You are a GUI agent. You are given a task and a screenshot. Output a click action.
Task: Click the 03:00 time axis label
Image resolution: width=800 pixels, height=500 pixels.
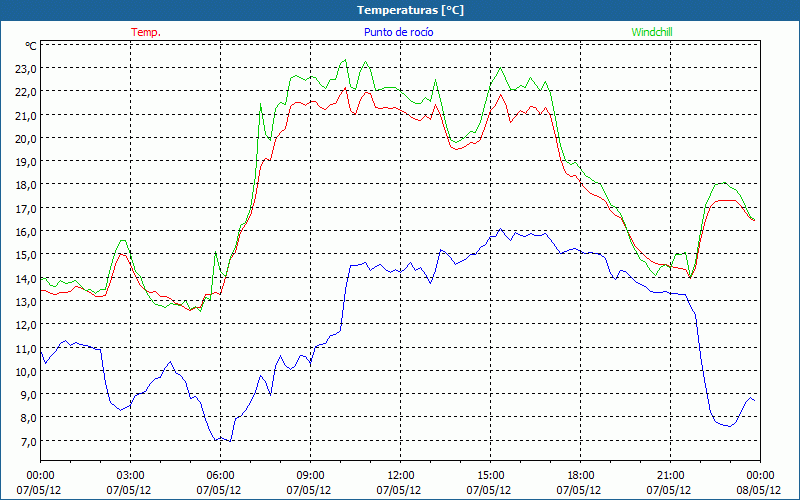[131, 476]
